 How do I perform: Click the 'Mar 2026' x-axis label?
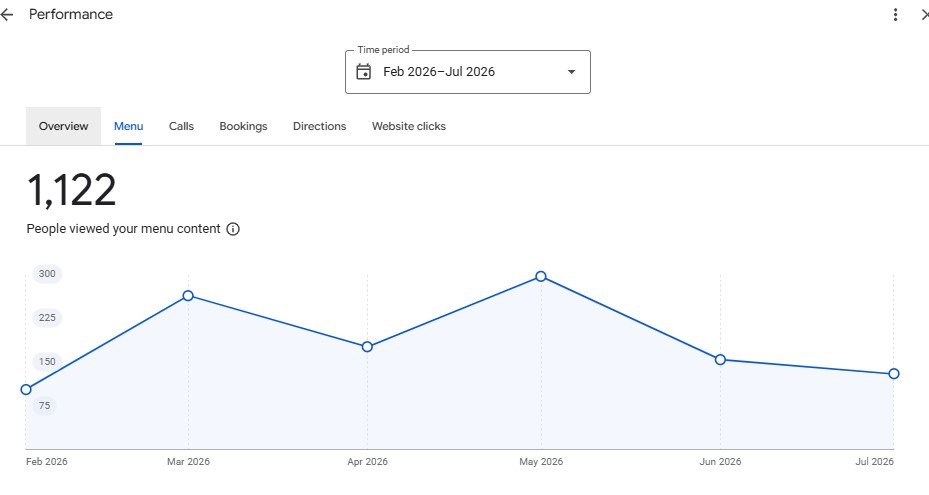pyautogui.click(x=188, y=462)
